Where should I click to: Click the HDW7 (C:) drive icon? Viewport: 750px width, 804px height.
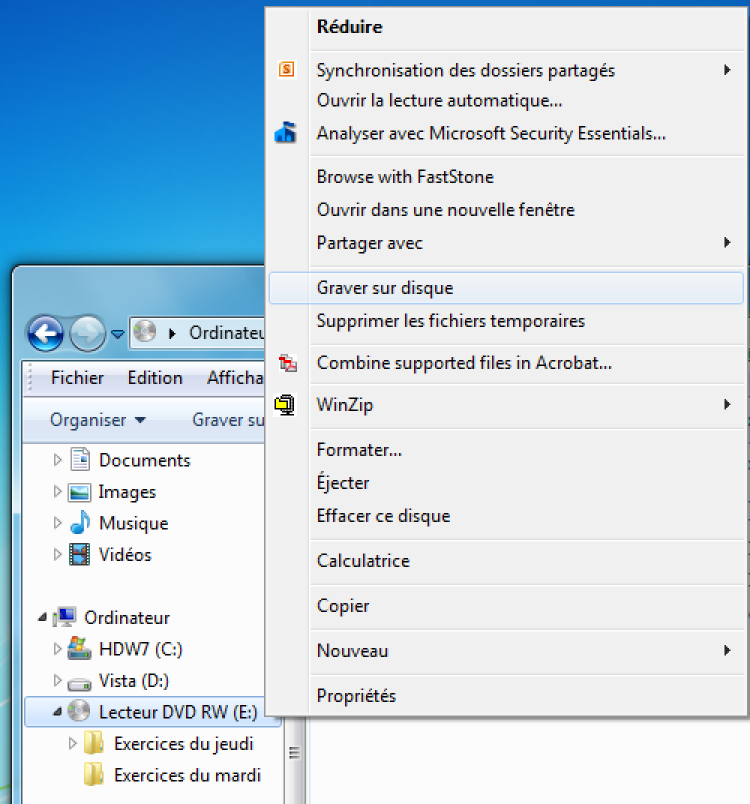(79, 649)
